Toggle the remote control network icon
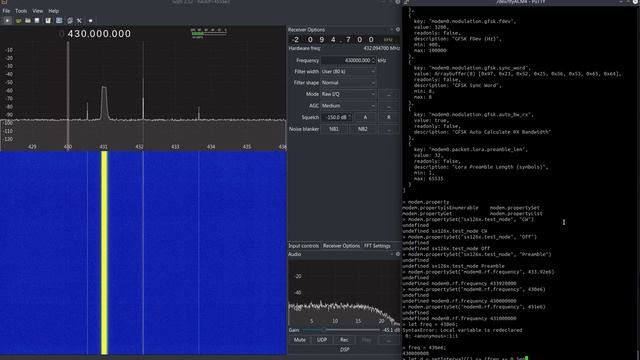 (70, 20)
